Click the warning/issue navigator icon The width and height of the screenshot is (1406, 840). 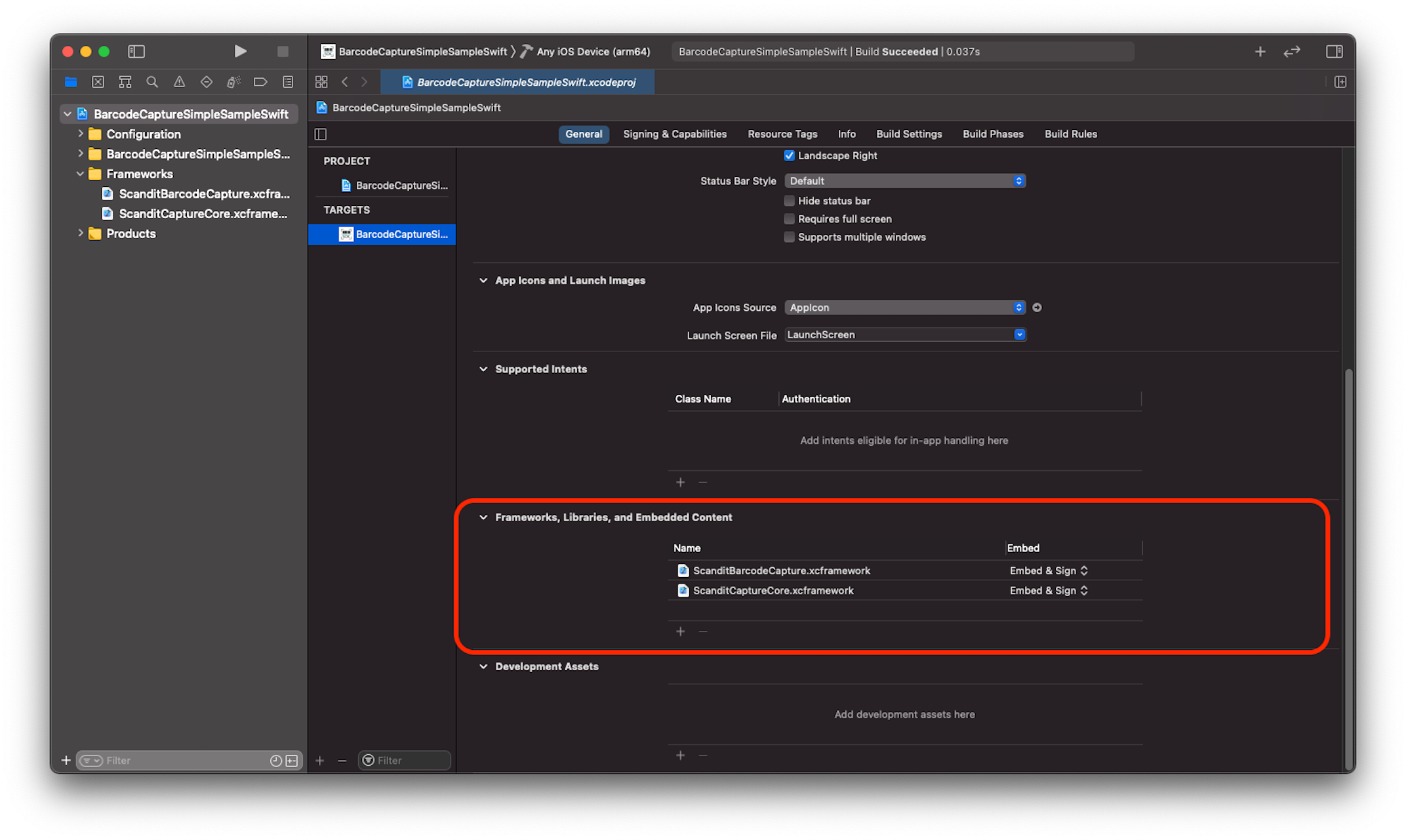coord(179,82)
